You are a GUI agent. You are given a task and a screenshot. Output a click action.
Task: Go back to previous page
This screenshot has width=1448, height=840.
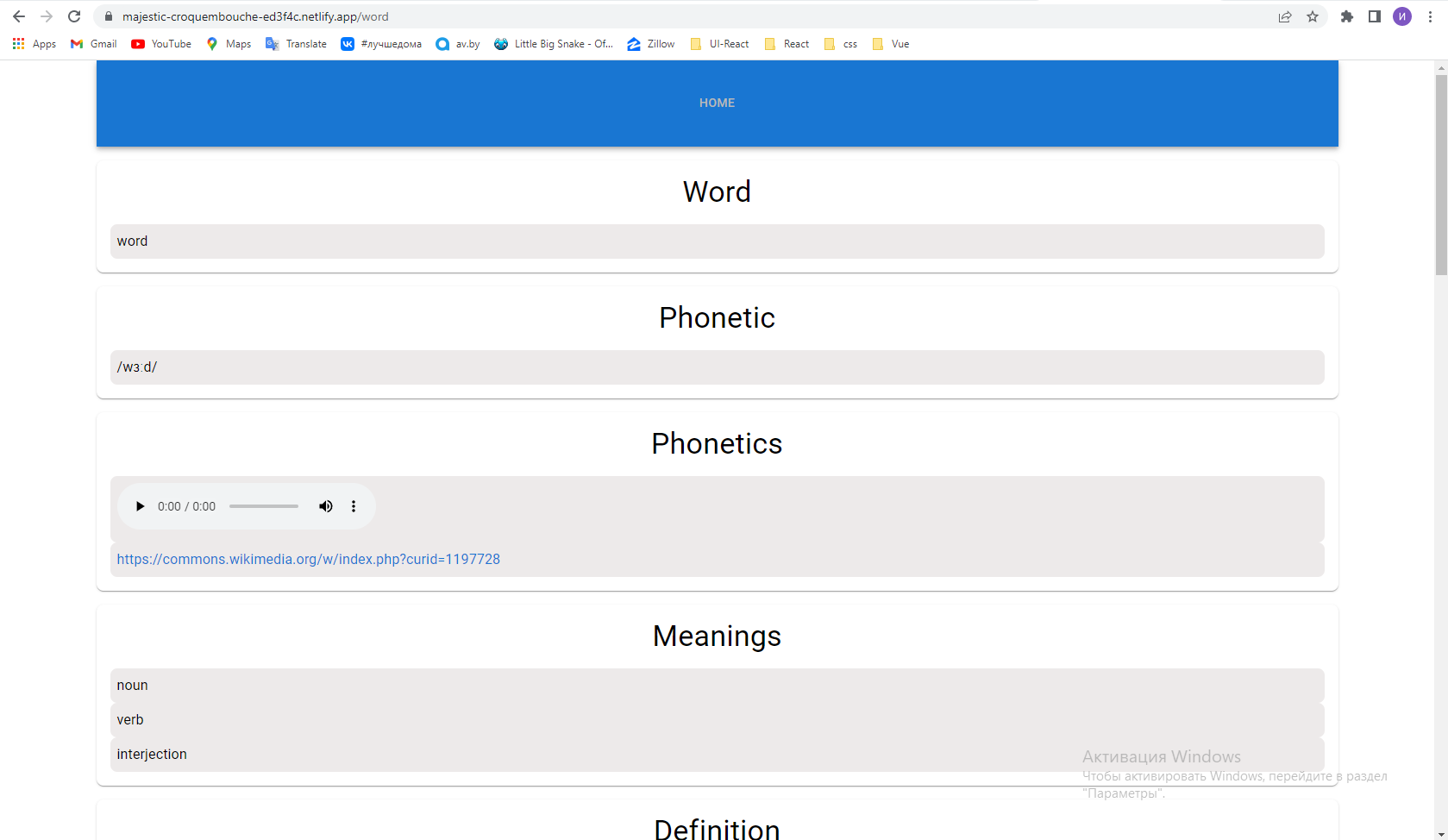(x=19, y=16)
